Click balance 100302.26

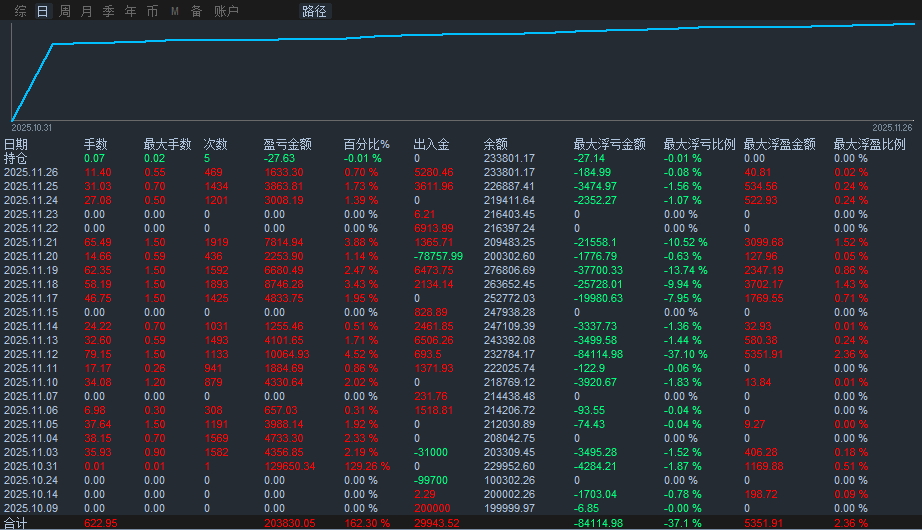click(x=509, y=481)
